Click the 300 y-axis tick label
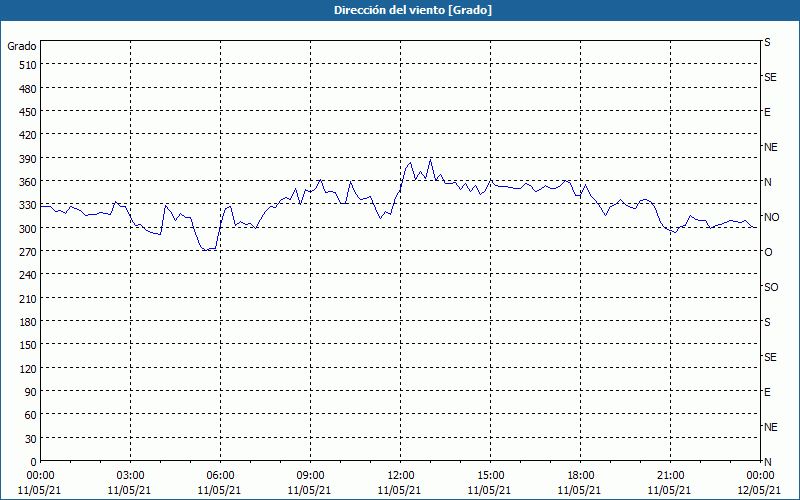This screenshot has width=800, height=500. (28, 229)
